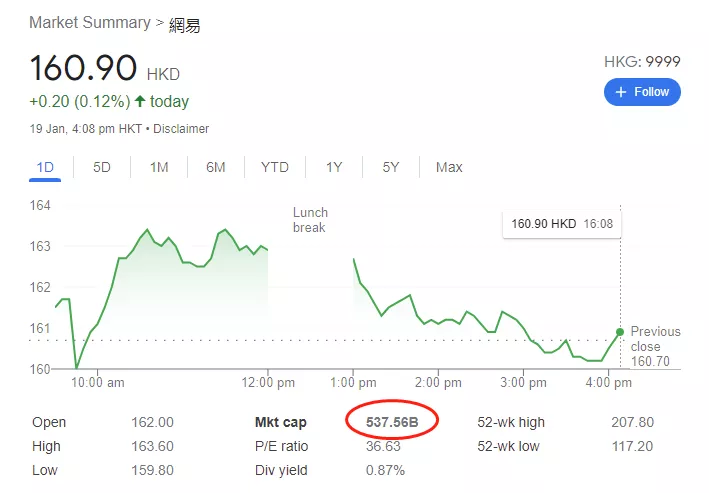Switch to the 5Y tab
Screen dimensions: 709x493
coord(391,167)
